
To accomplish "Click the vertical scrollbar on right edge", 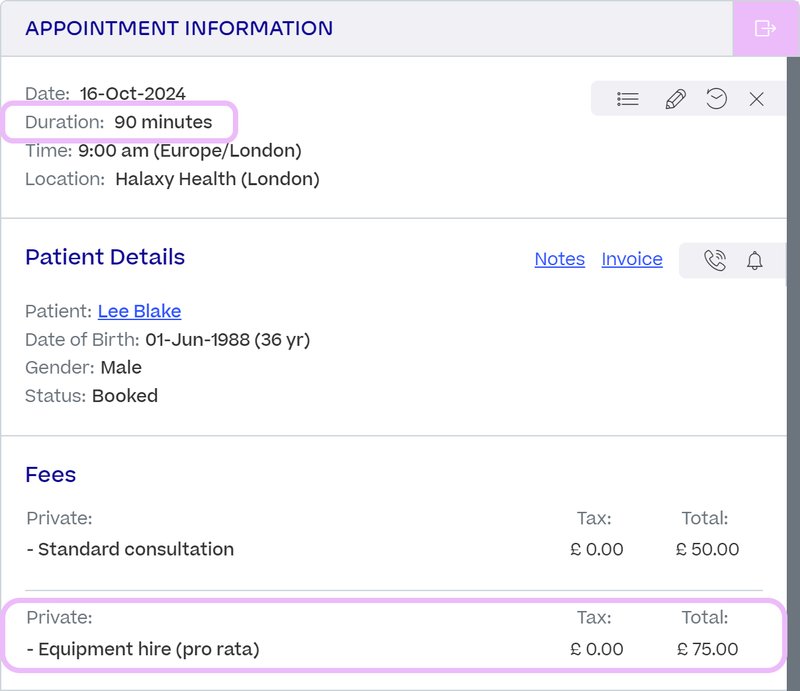I will click(x=793, y=373).
